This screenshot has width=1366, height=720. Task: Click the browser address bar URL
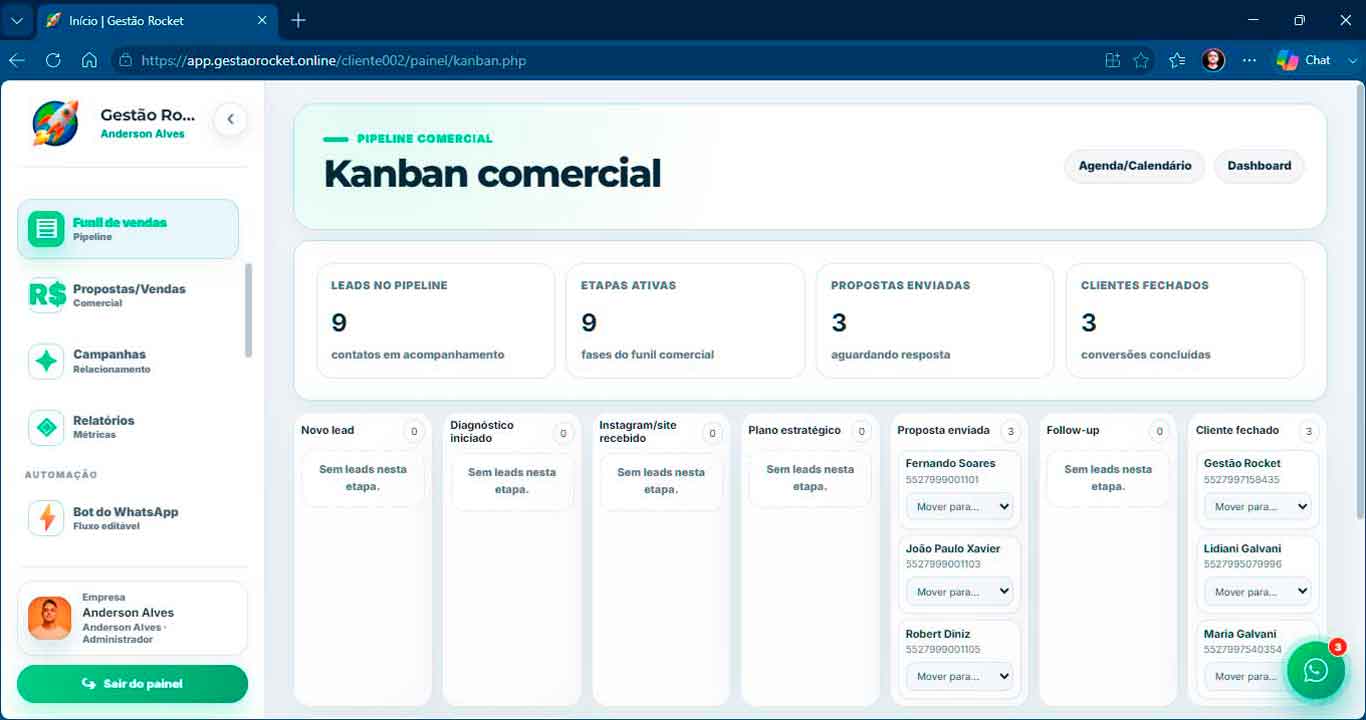(x=334, y=60)
